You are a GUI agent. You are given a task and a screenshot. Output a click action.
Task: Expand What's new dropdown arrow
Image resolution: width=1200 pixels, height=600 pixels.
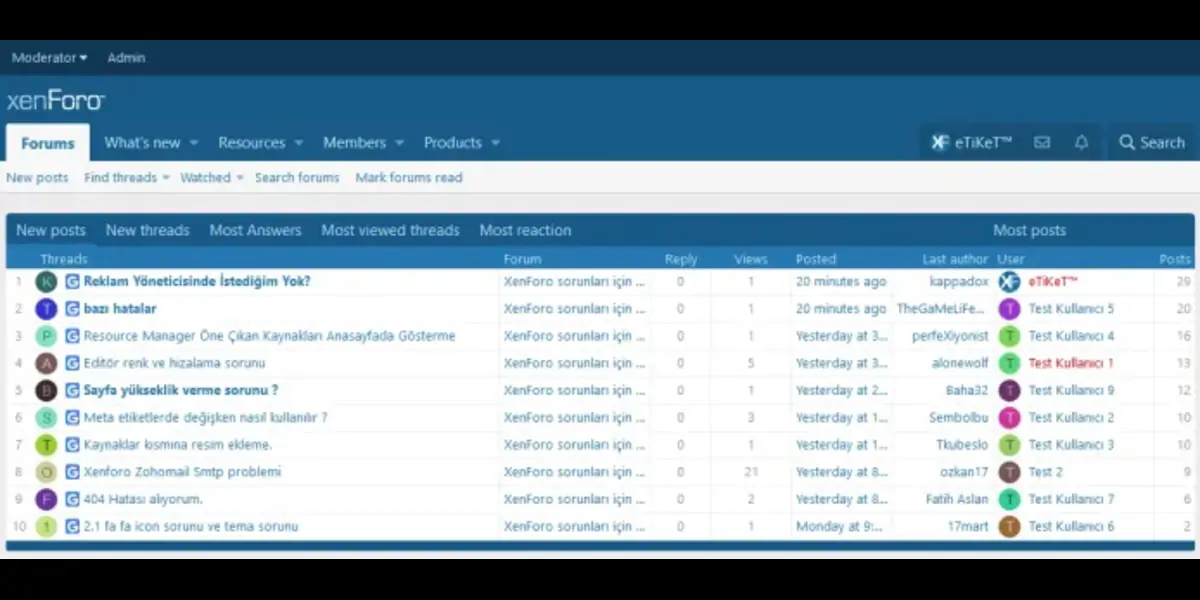pos(194,143)
